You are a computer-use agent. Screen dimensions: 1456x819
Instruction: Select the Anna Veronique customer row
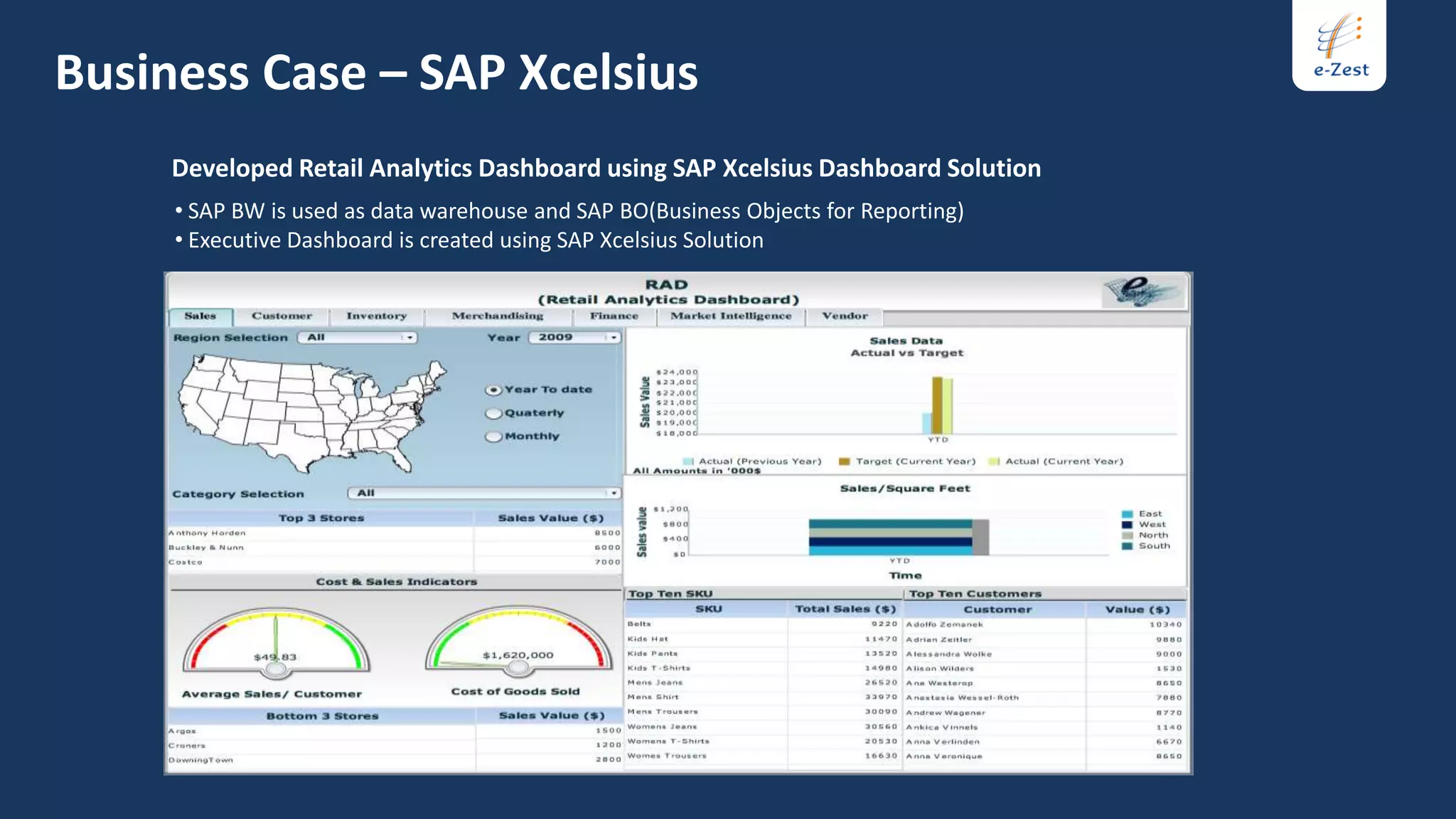(x=1044, y=756)
